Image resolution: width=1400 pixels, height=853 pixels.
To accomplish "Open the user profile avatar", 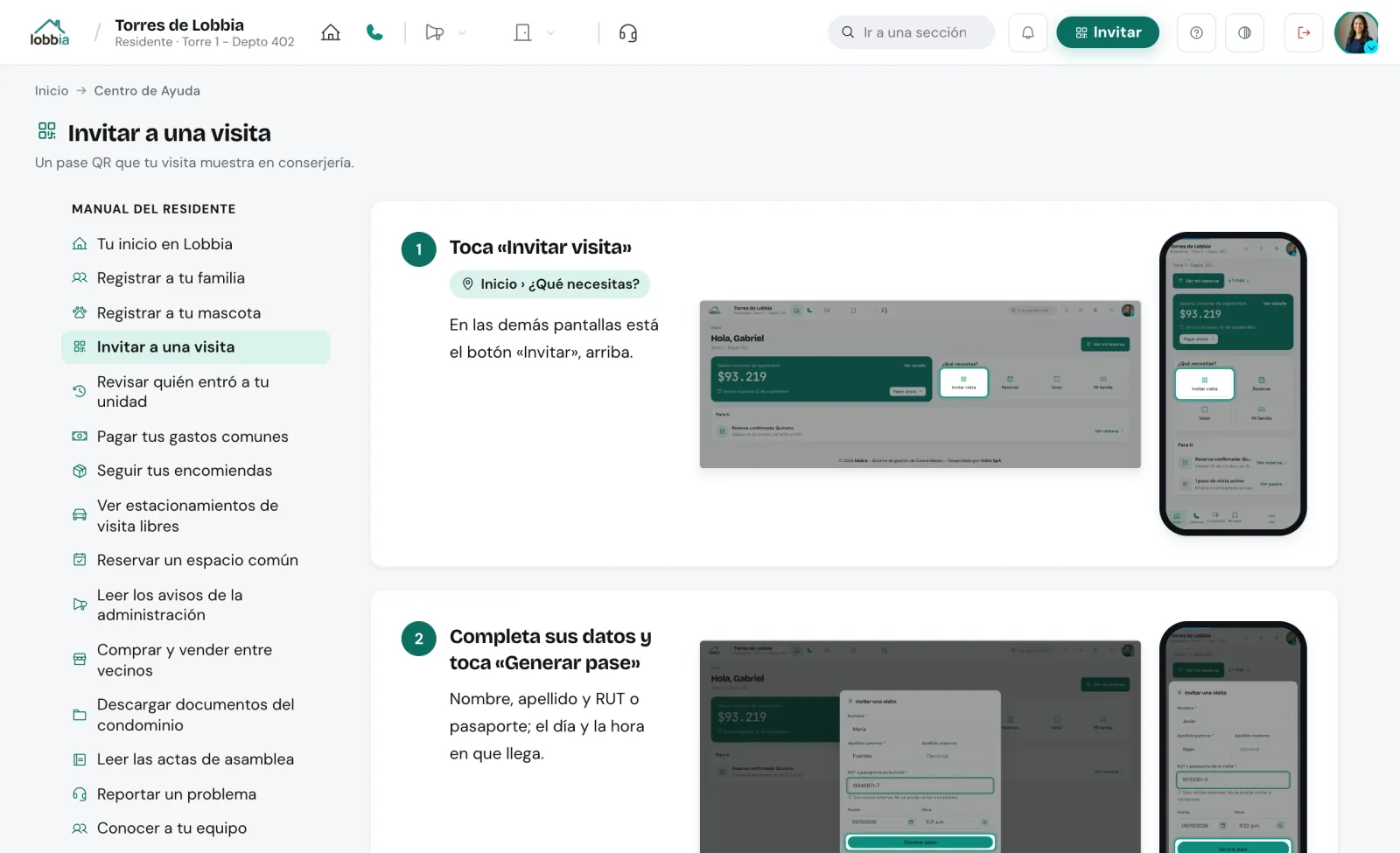I will 1356,32.
